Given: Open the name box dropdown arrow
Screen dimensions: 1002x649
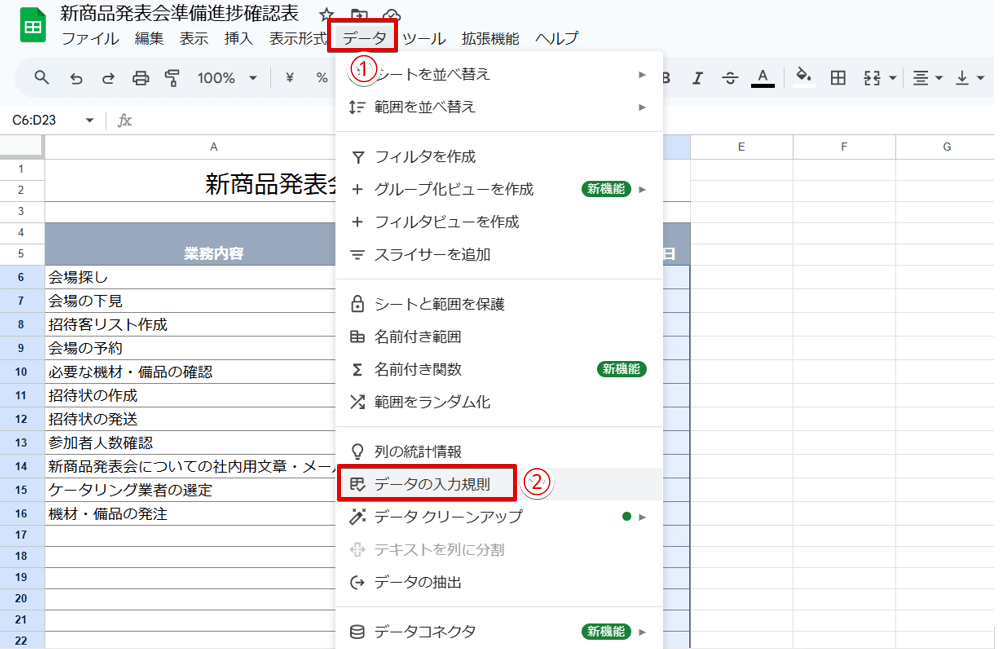Looking at the screenshot, I should pos(89,120).
